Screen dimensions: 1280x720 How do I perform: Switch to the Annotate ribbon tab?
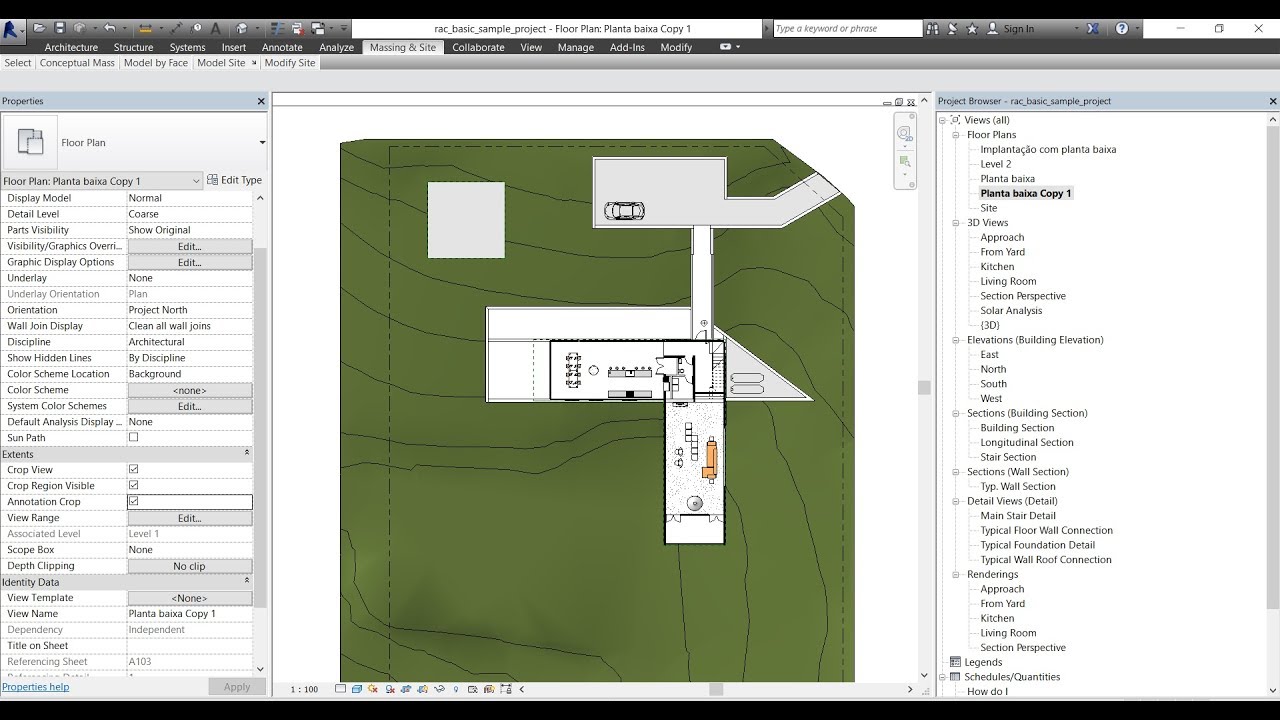tap(282, 47)
